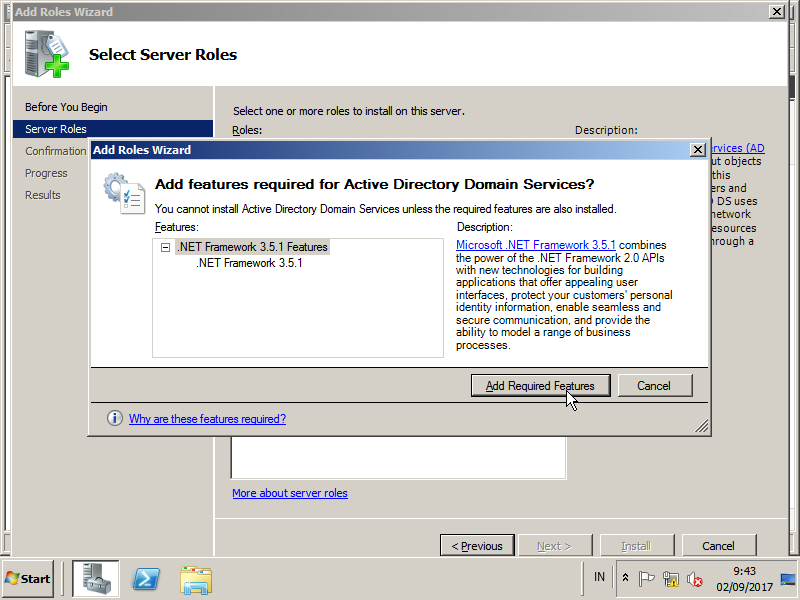This screenshot has width=800, height=600.
Task: Open Action Center flag icon
Action: tap(646, 579)
